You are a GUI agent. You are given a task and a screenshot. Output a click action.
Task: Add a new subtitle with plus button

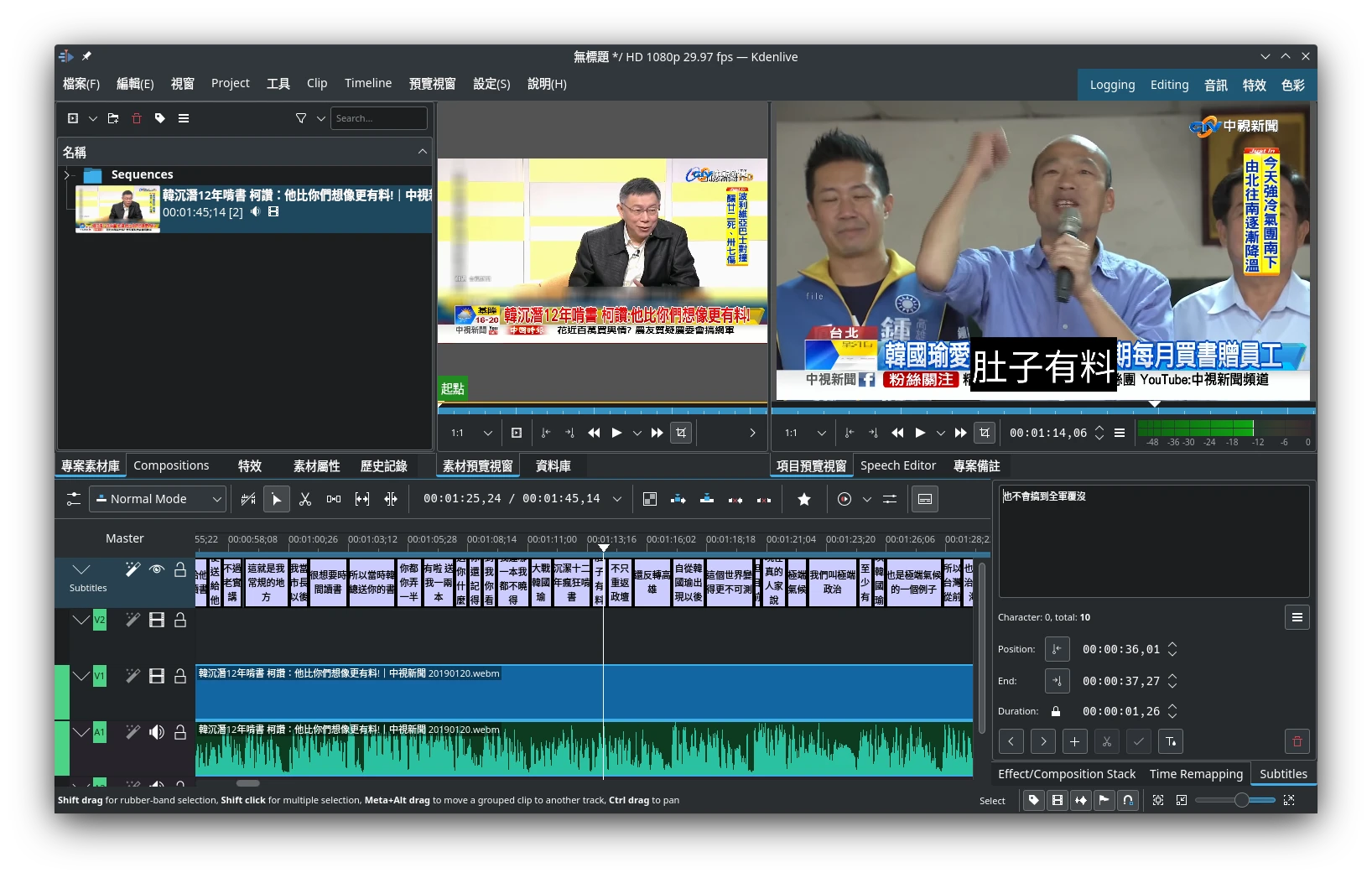click(x=1074, y=741)
